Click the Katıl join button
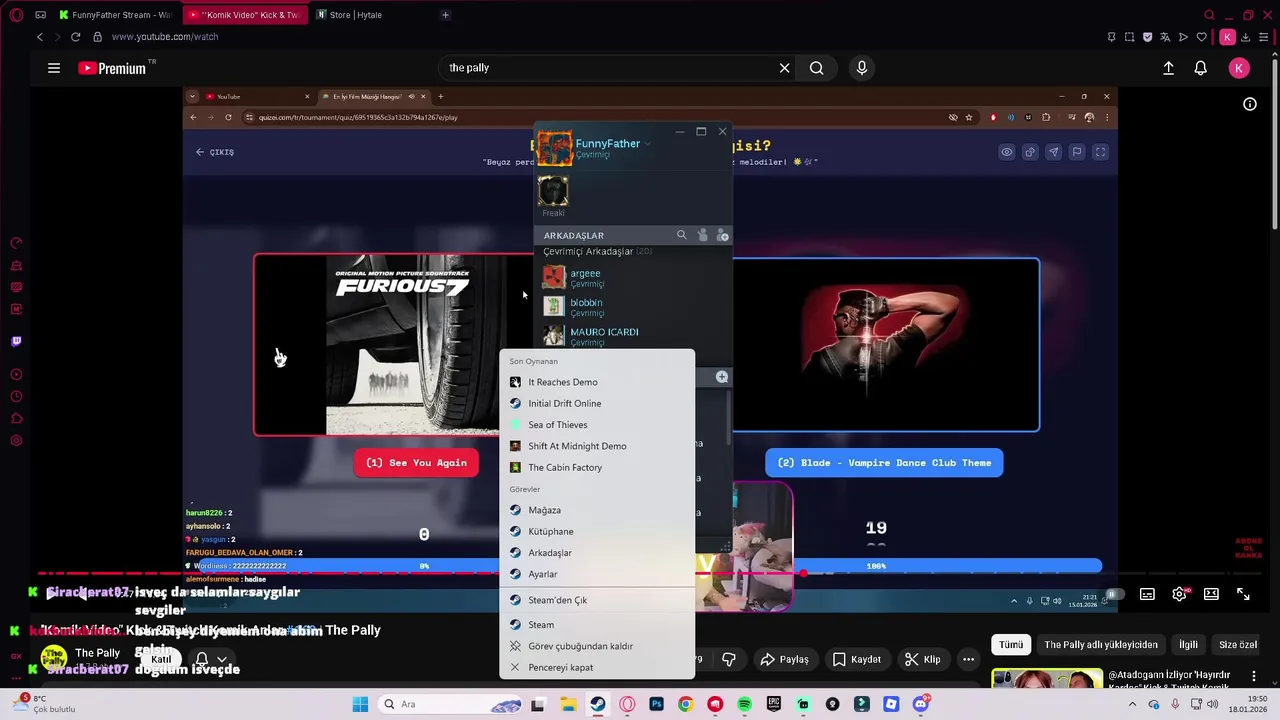 point(162,659)
